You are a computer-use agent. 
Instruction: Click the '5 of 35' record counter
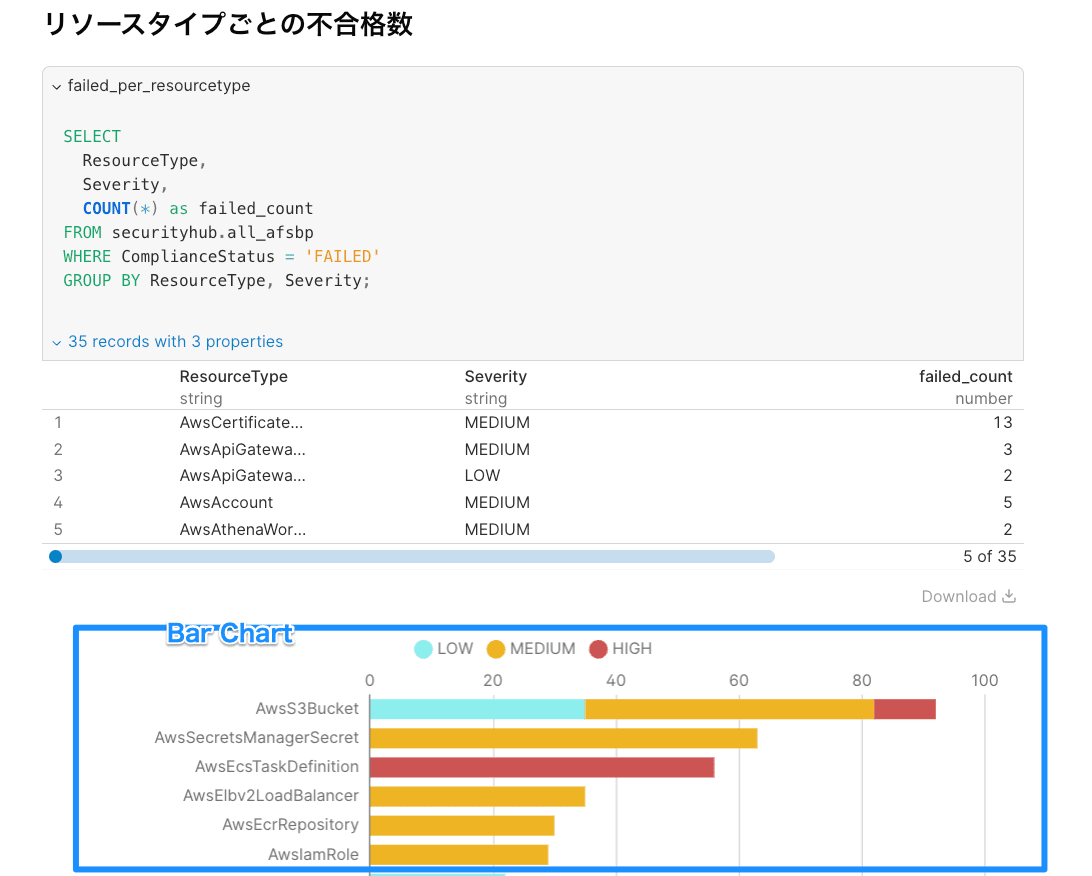(x=990, y=556)
